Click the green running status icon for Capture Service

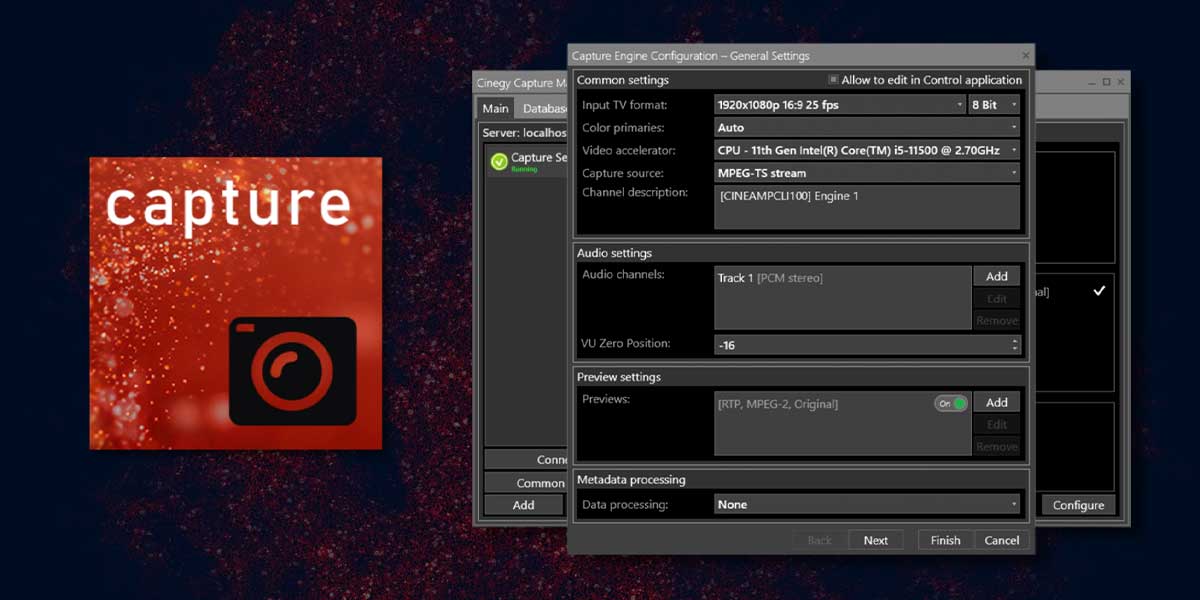click(499, 161)
